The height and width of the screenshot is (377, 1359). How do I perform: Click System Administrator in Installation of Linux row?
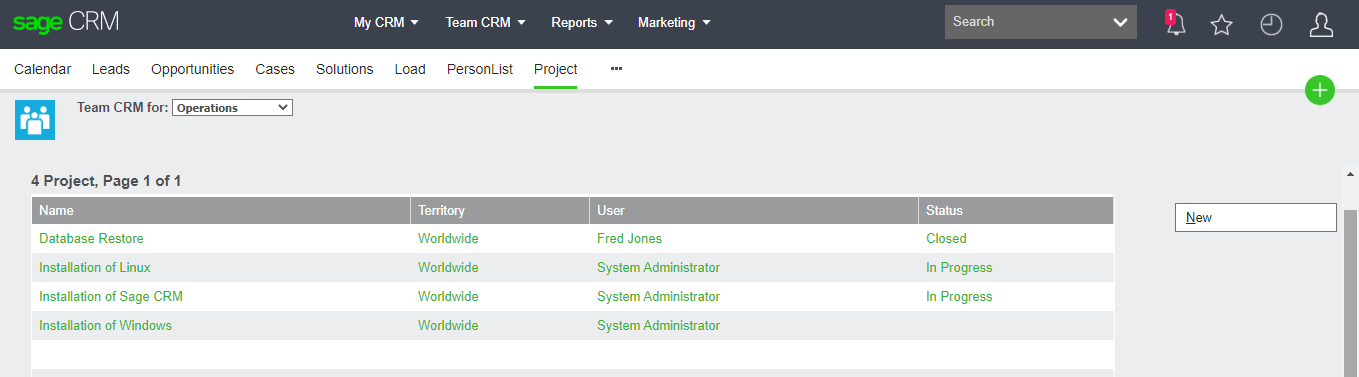658,267
